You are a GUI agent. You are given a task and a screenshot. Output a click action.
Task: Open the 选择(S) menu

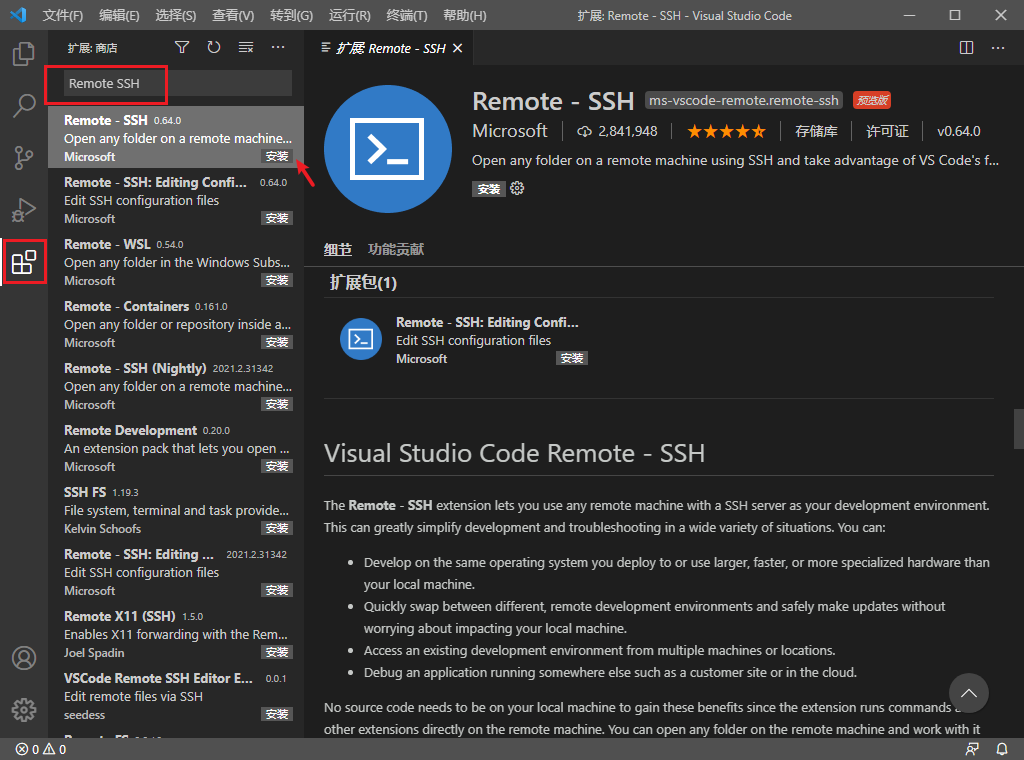click(x=176, y=15)
